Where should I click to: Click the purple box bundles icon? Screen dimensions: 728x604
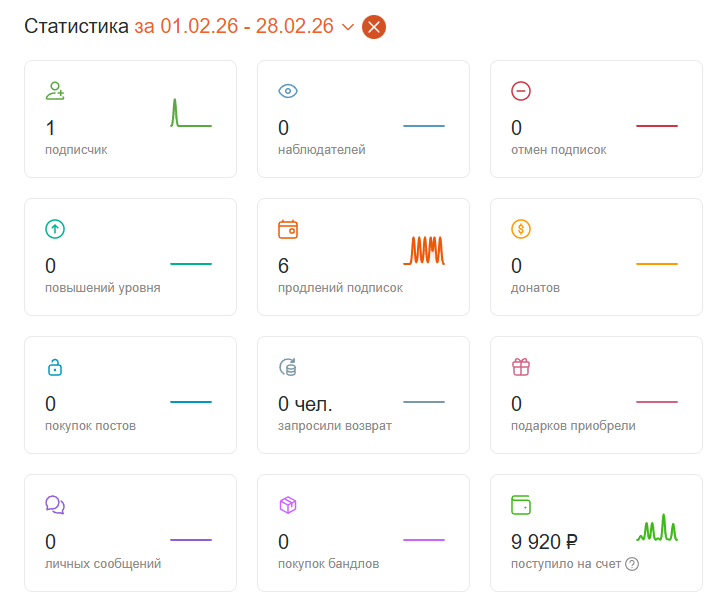click(x=288, y=505)
